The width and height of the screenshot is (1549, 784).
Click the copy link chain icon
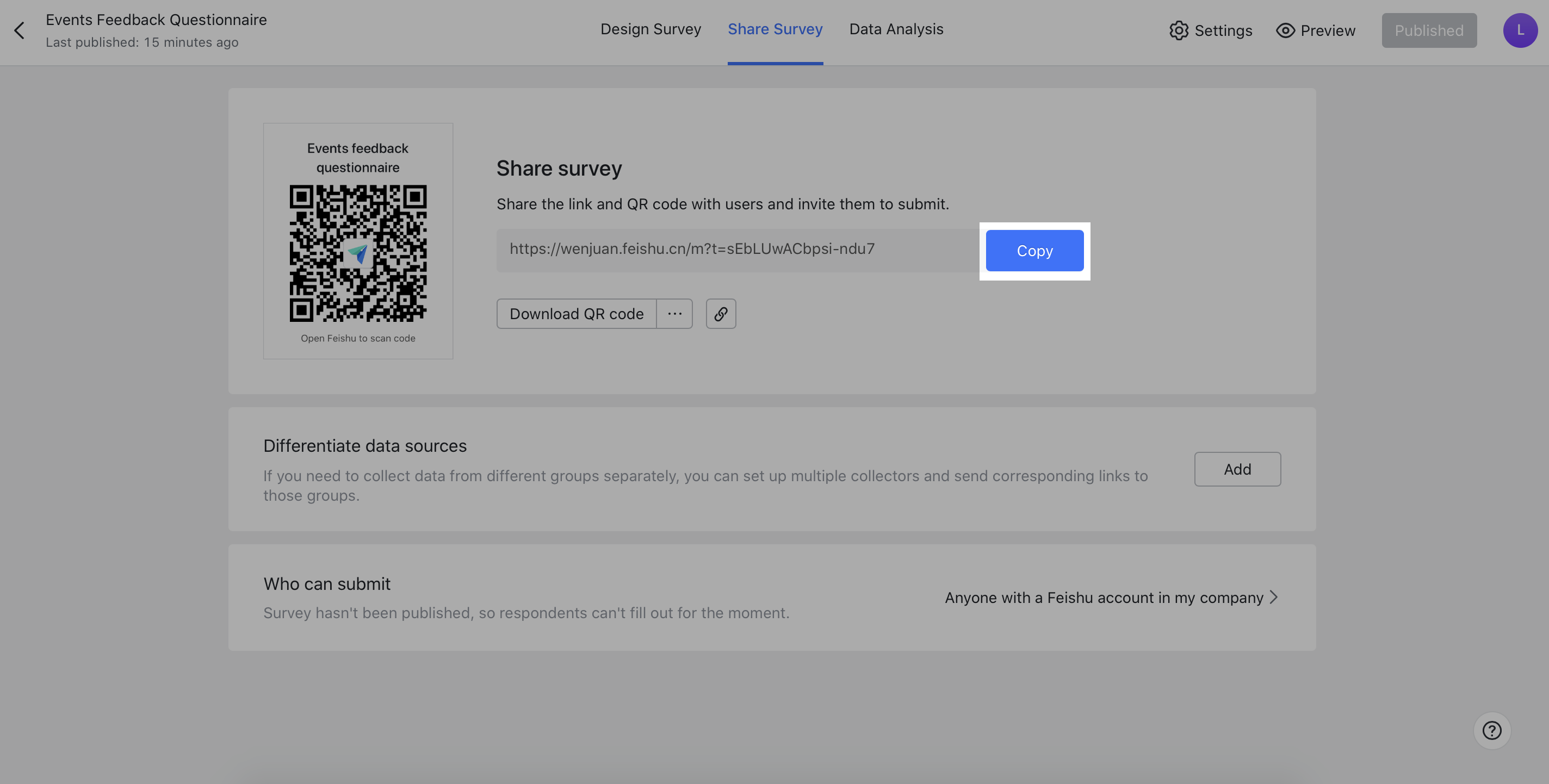720,314
